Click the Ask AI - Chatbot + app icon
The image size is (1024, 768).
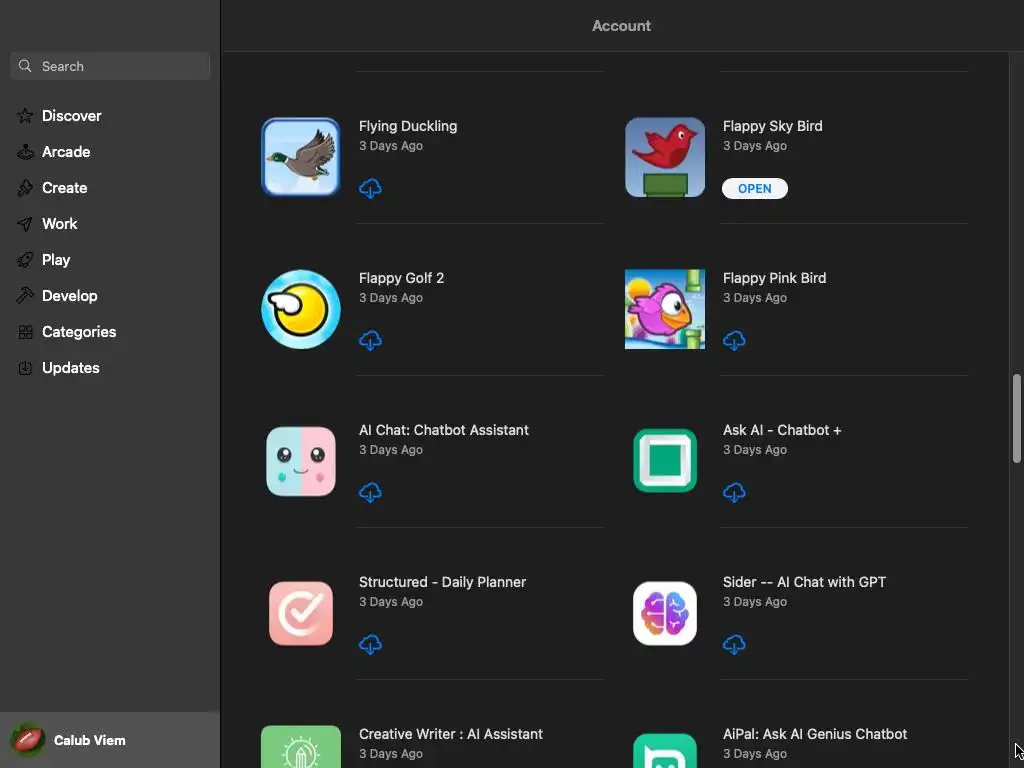[x=665, y=461]
